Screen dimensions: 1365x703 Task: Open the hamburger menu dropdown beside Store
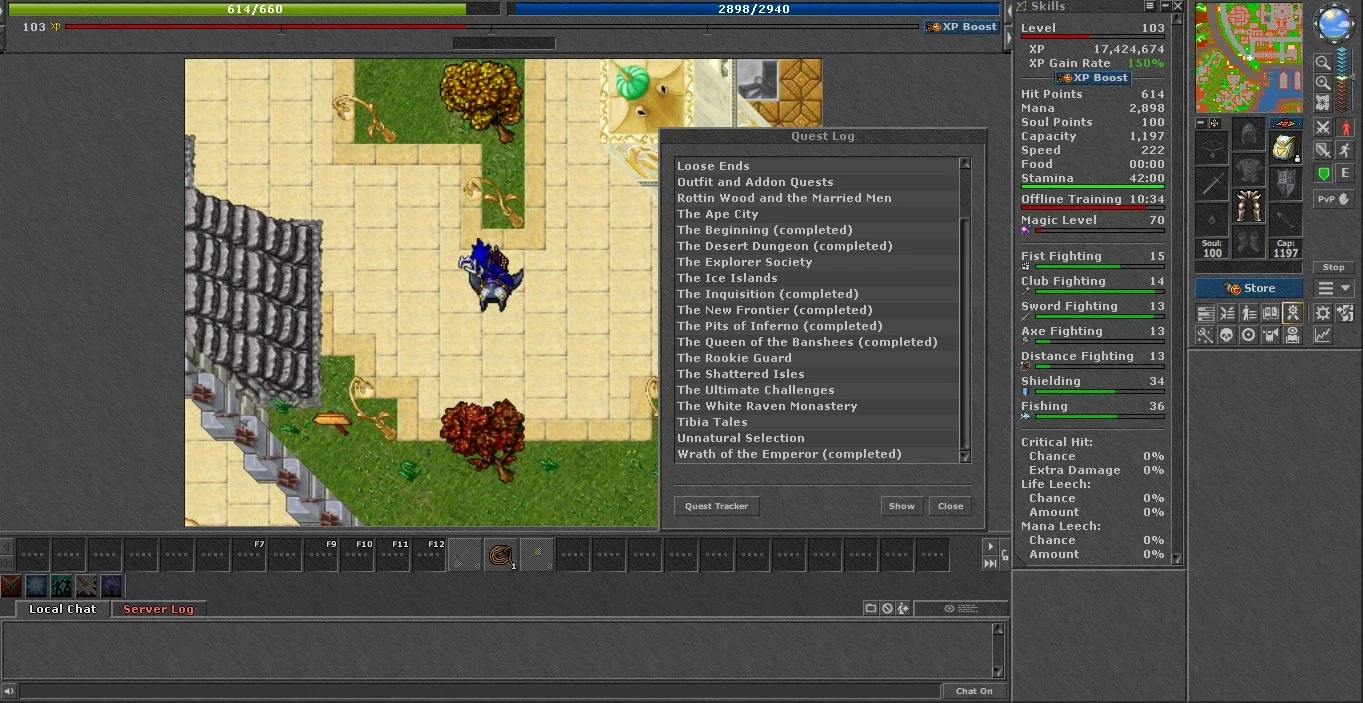point(1334,288)
